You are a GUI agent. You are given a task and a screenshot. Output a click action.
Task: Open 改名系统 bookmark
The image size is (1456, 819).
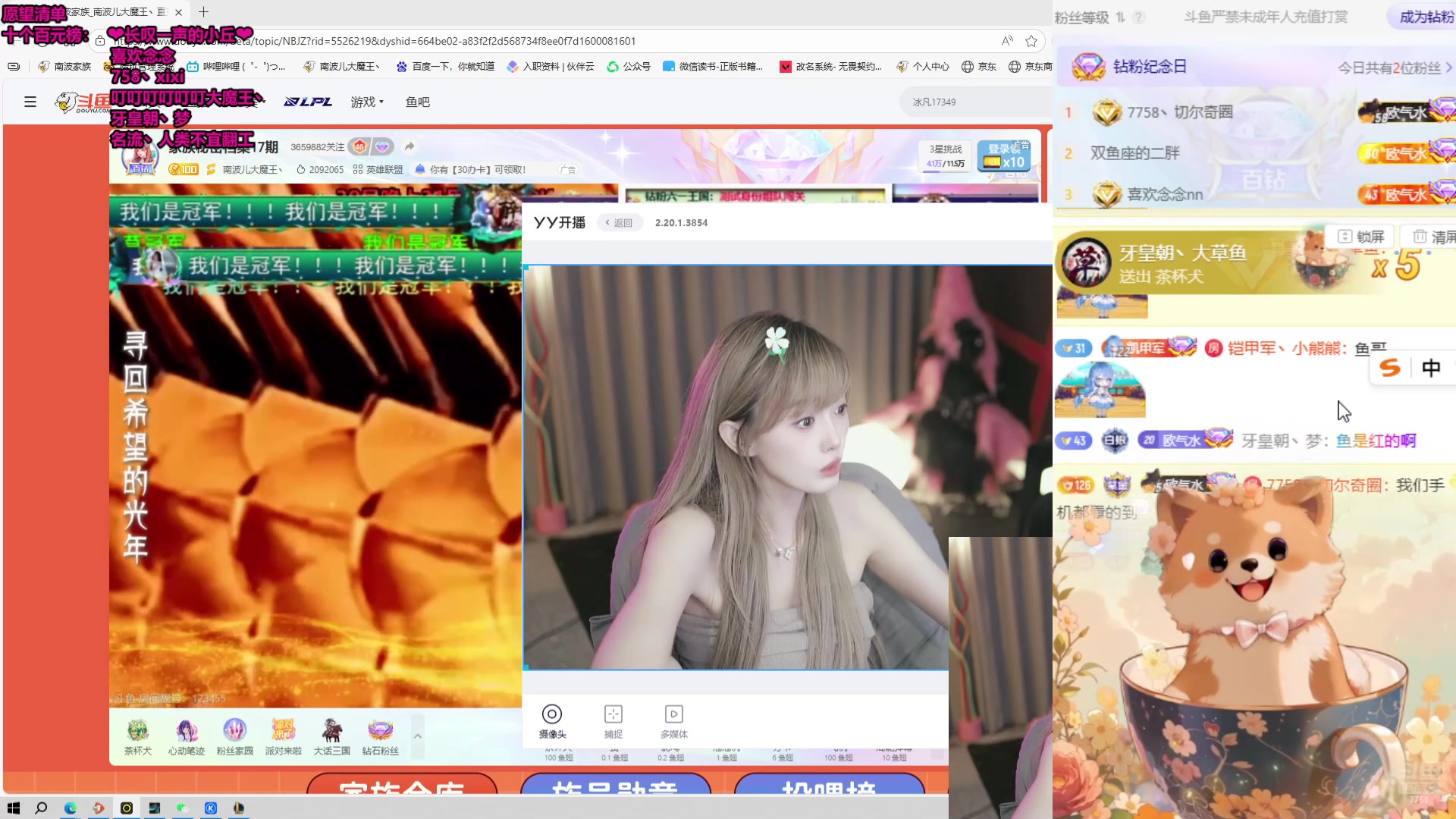click(x=831, y=67)
